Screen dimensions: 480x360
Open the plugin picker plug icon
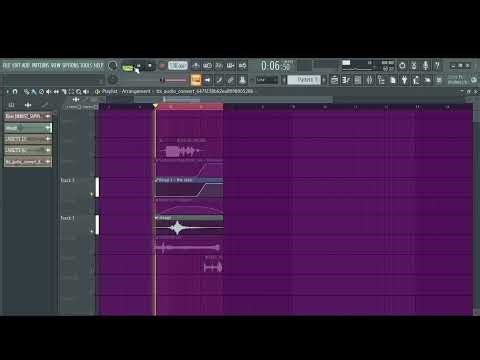coord(404,80)
